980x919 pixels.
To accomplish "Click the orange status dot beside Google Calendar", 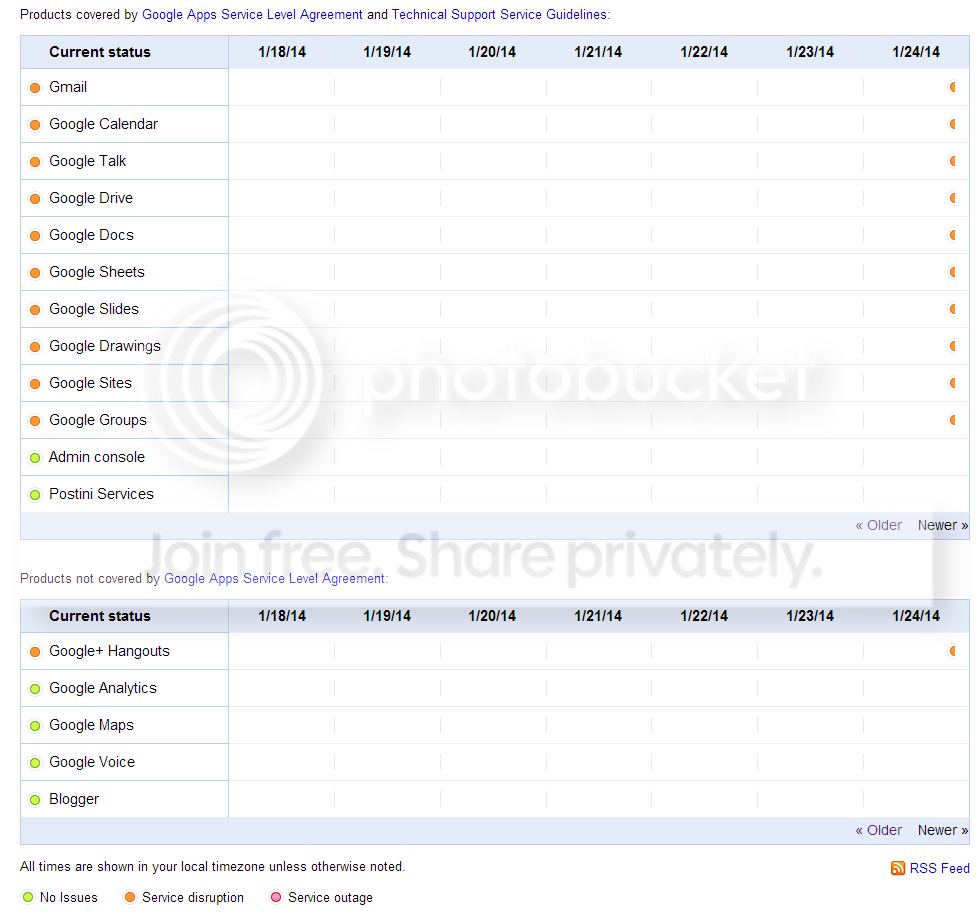I will (35, 124).
